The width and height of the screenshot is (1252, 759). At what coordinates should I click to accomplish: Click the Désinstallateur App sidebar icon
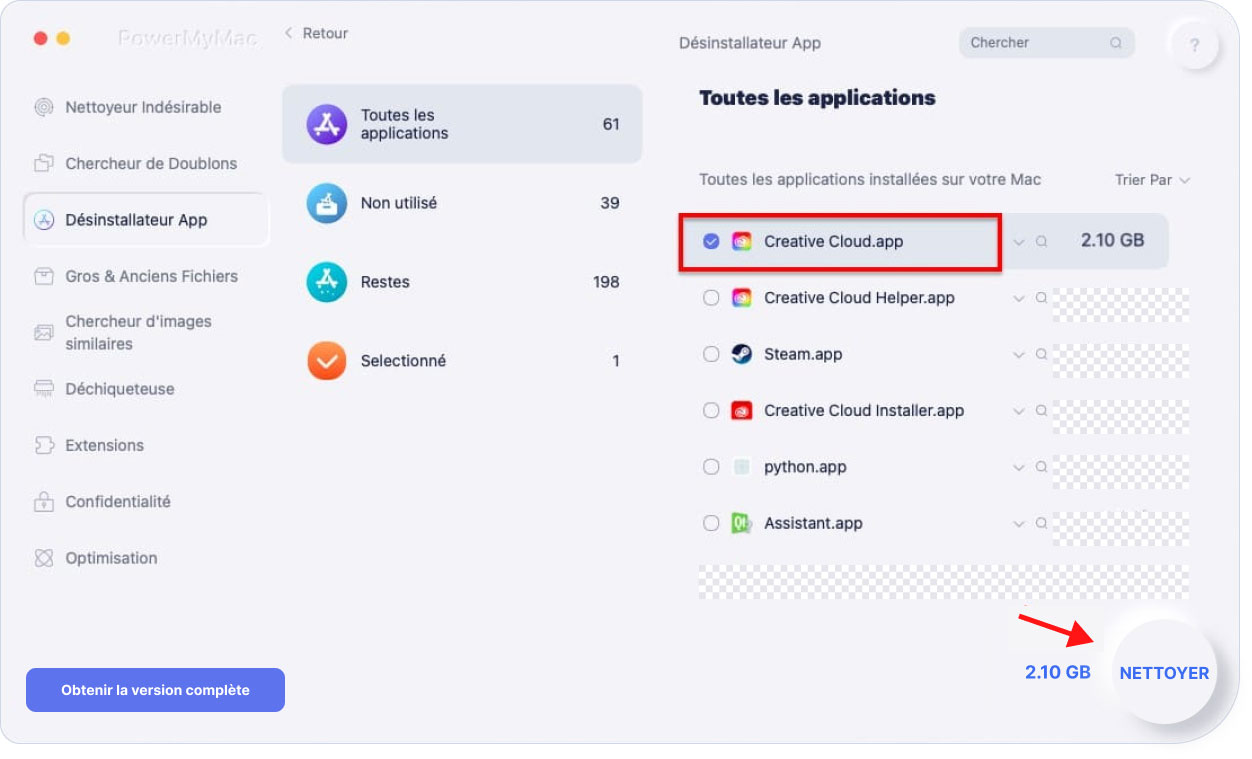43,220
